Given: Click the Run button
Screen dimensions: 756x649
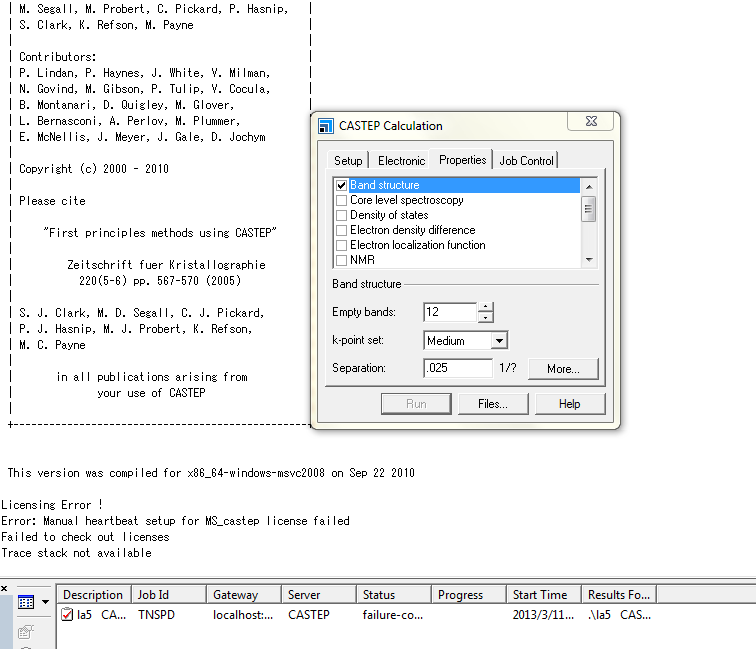Looking at the screenshot, I should (416, 404).
